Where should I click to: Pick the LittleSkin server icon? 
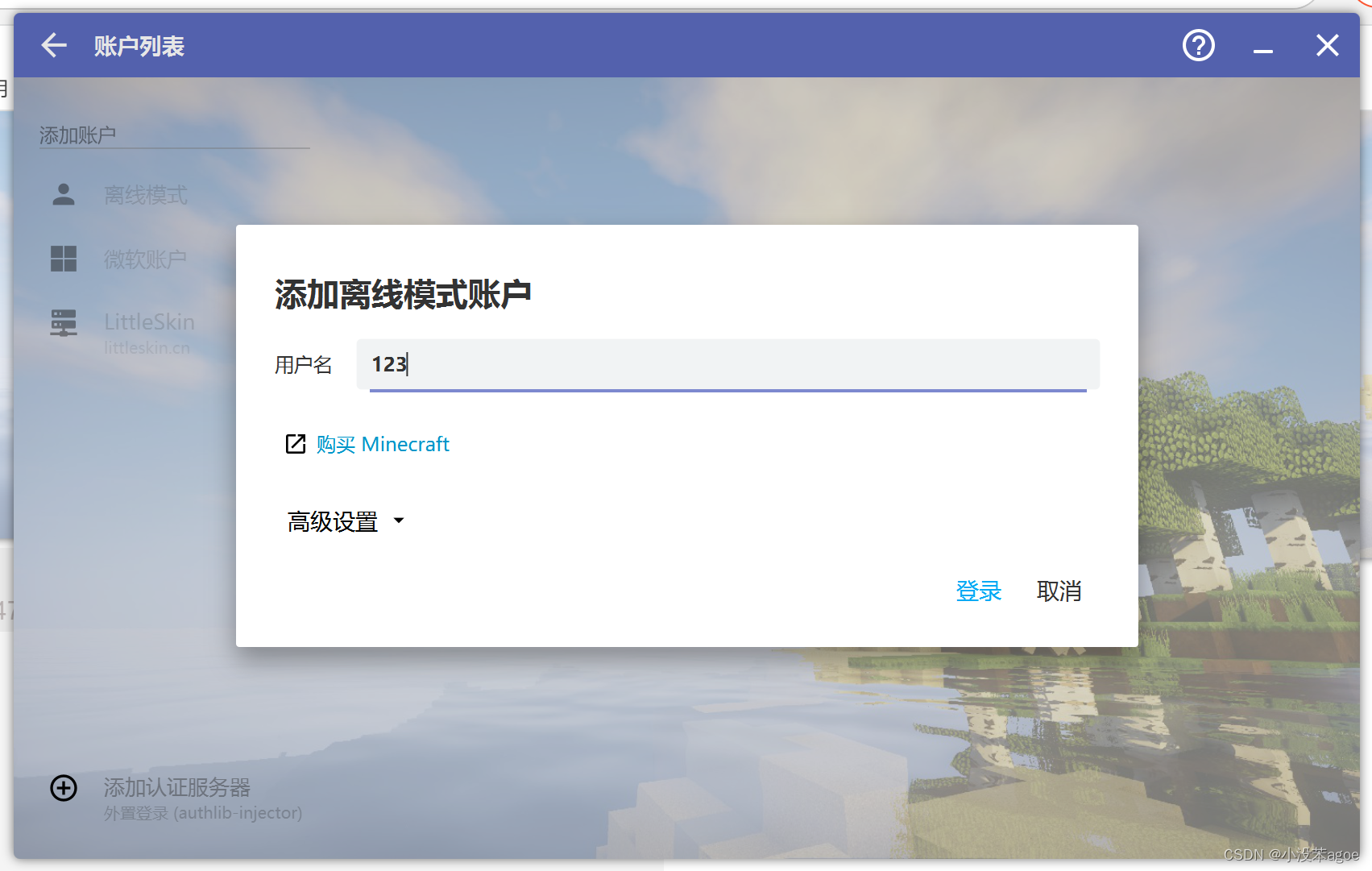click(64, 323)
